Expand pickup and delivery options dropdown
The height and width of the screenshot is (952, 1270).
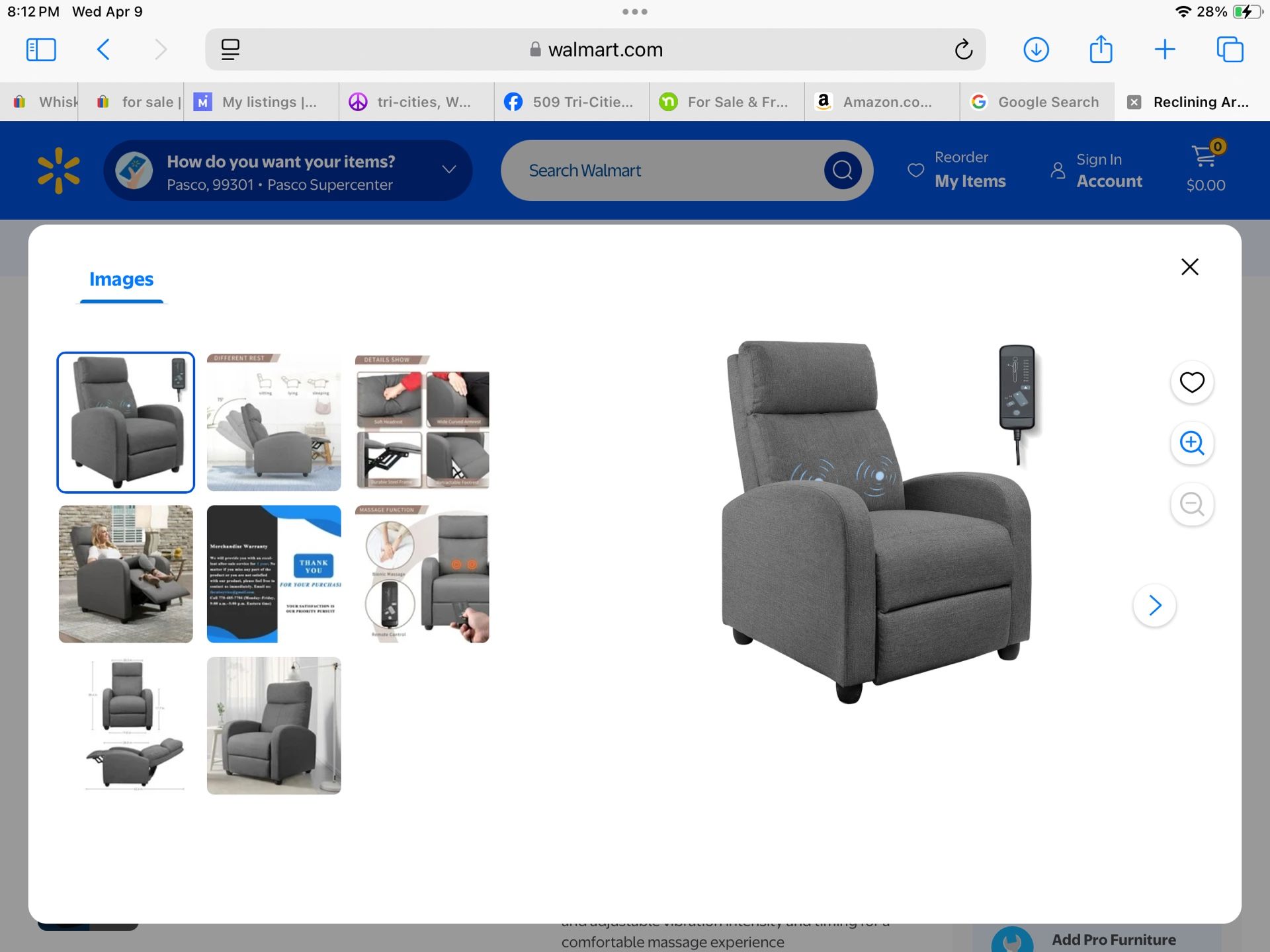coord(449,170)
